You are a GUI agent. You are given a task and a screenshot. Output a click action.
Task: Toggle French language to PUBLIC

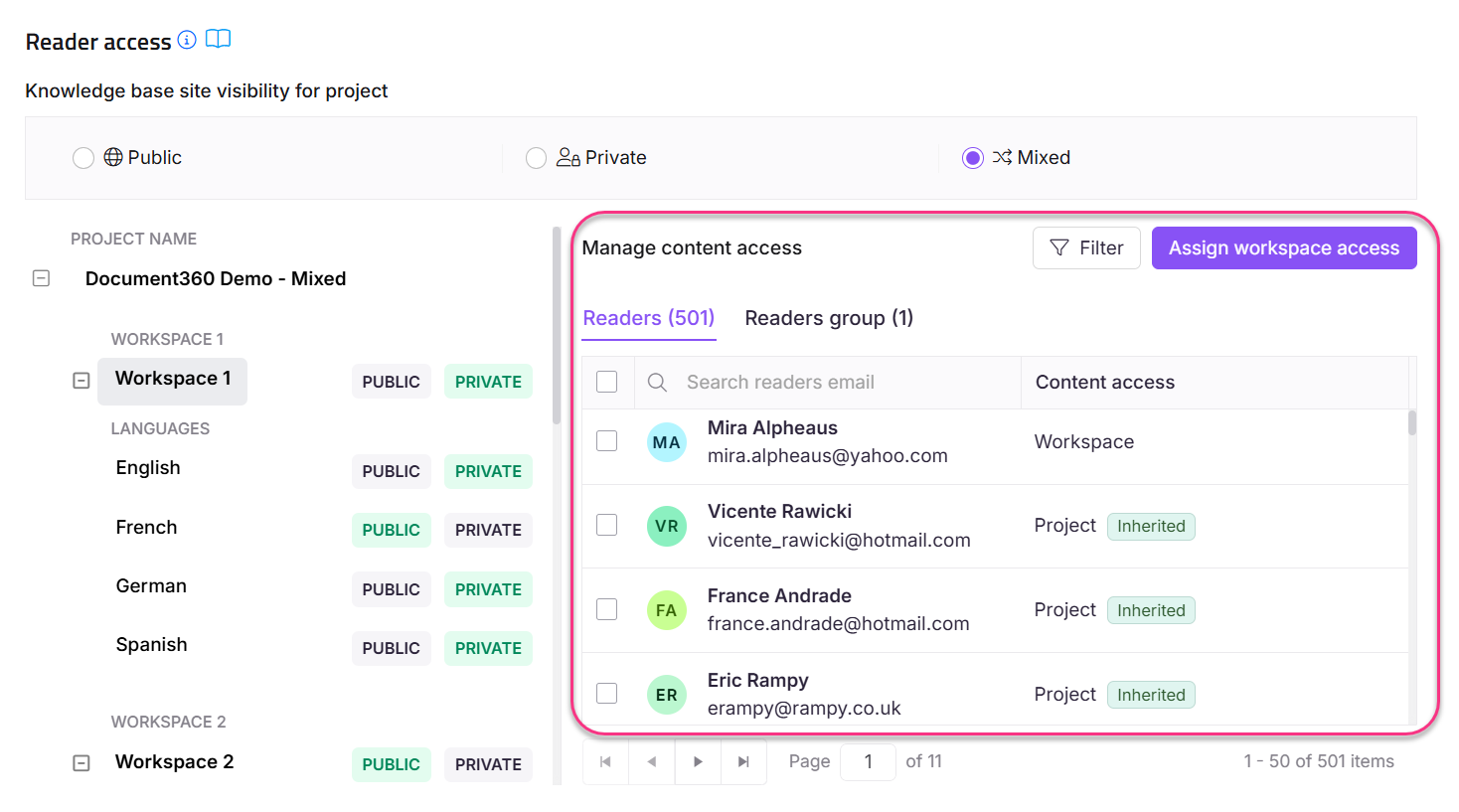pyautogui.click(x=391, y=530)
